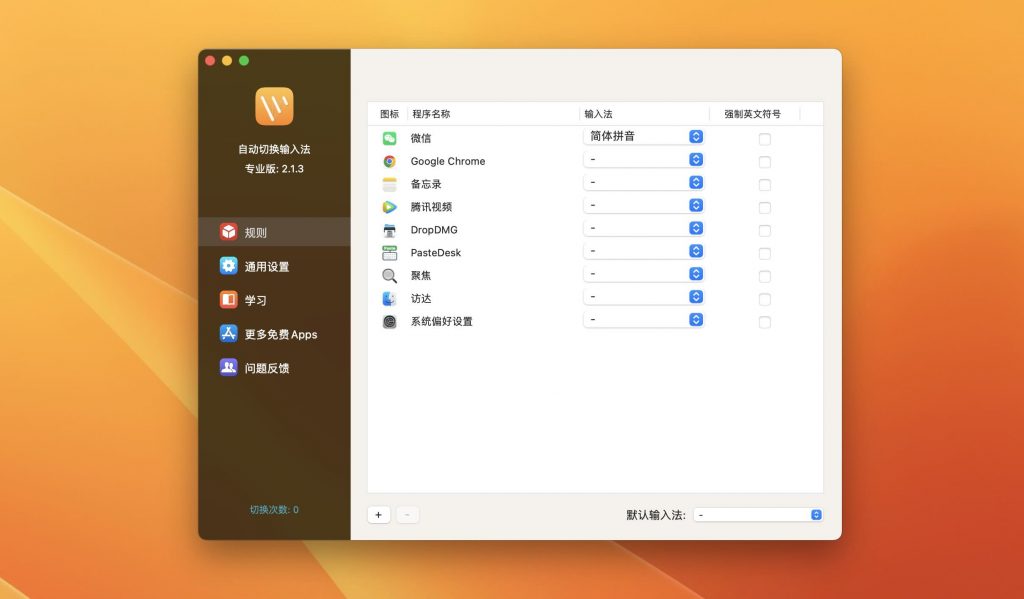Click the Google Chrome icon in the list

pyautogui.click(x=392, y=160)
